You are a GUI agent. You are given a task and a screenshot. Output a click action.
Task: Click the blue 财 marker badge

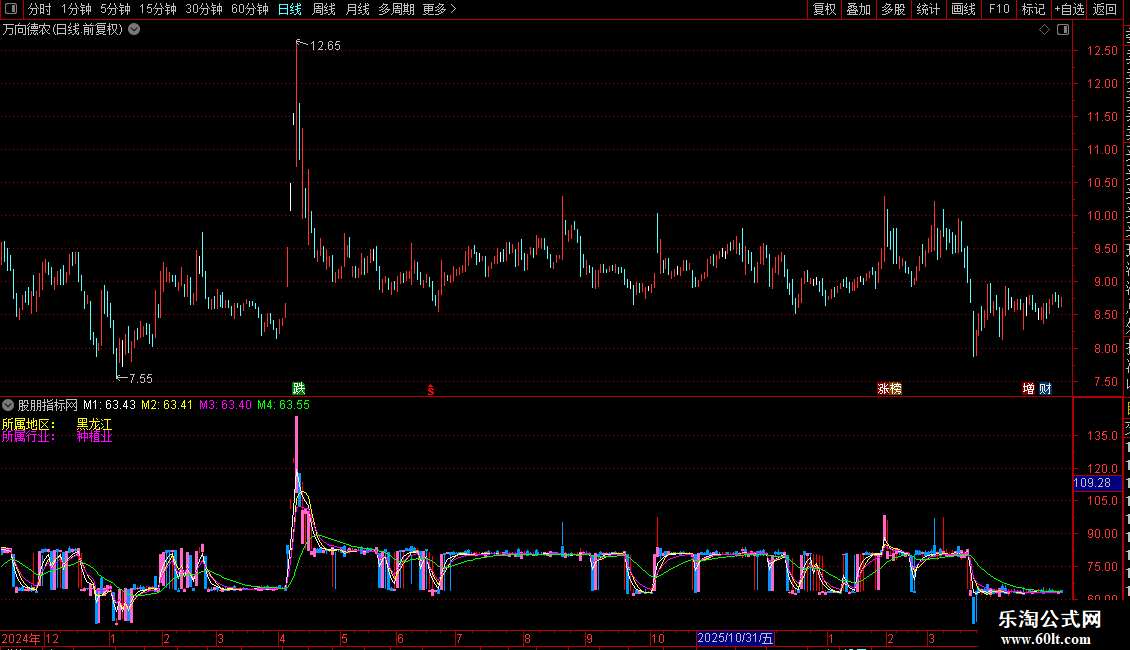click(1045, 388)
